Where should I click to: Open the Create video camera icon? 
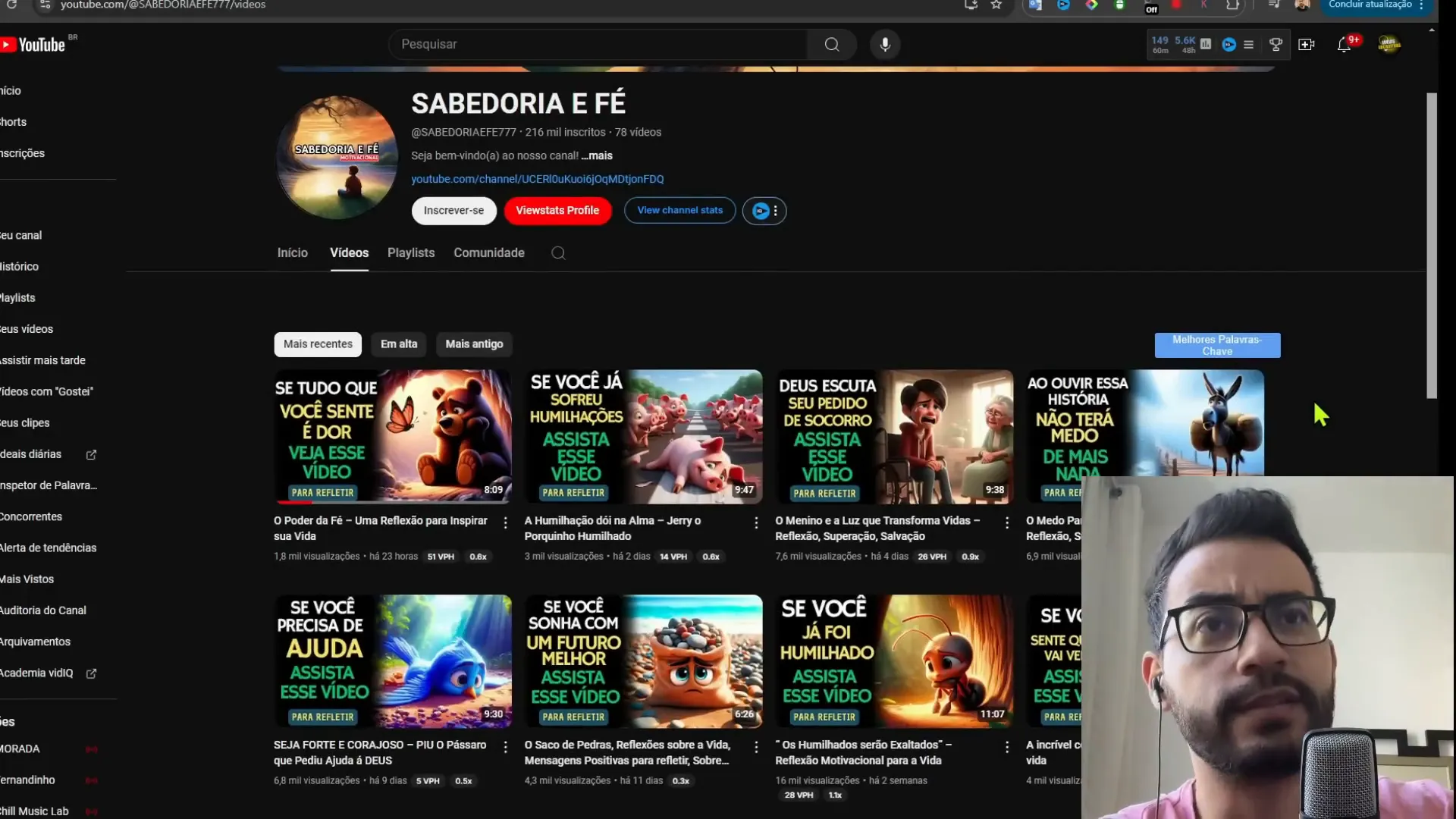coord(1307,45)
